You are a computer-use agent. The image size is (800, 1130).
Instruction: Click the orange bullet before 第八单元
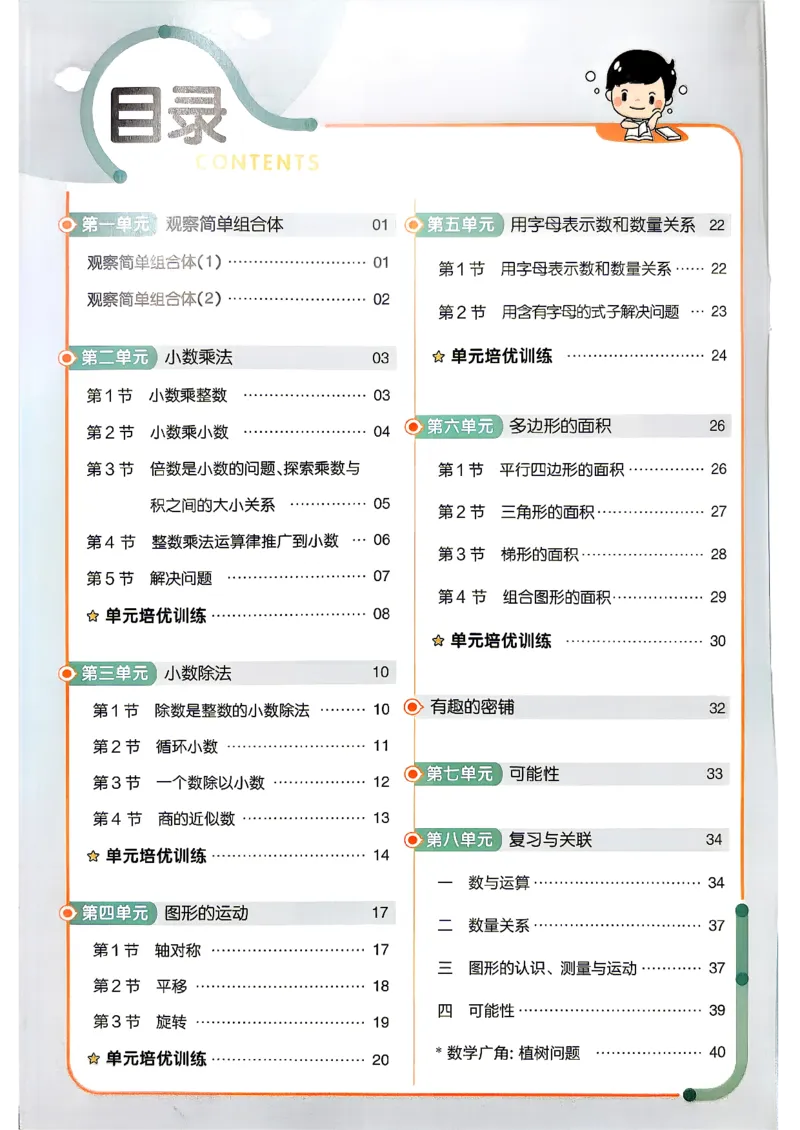click(x=413, y=840)
